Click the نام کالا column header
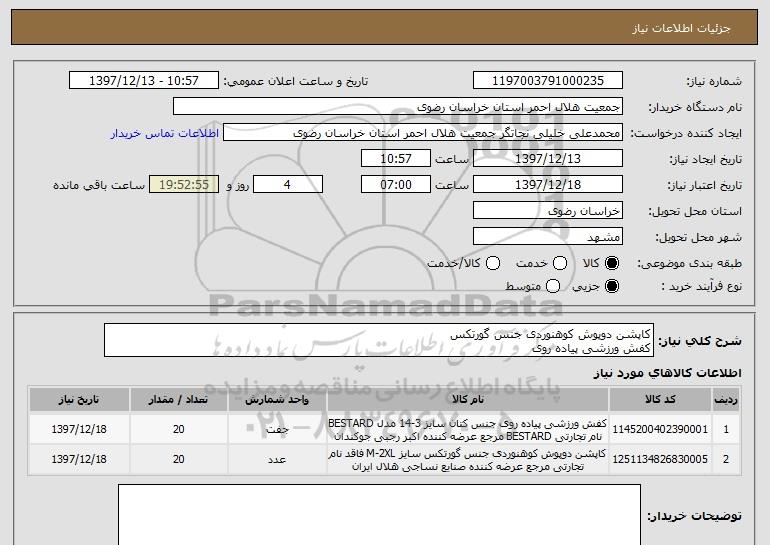 468,400
